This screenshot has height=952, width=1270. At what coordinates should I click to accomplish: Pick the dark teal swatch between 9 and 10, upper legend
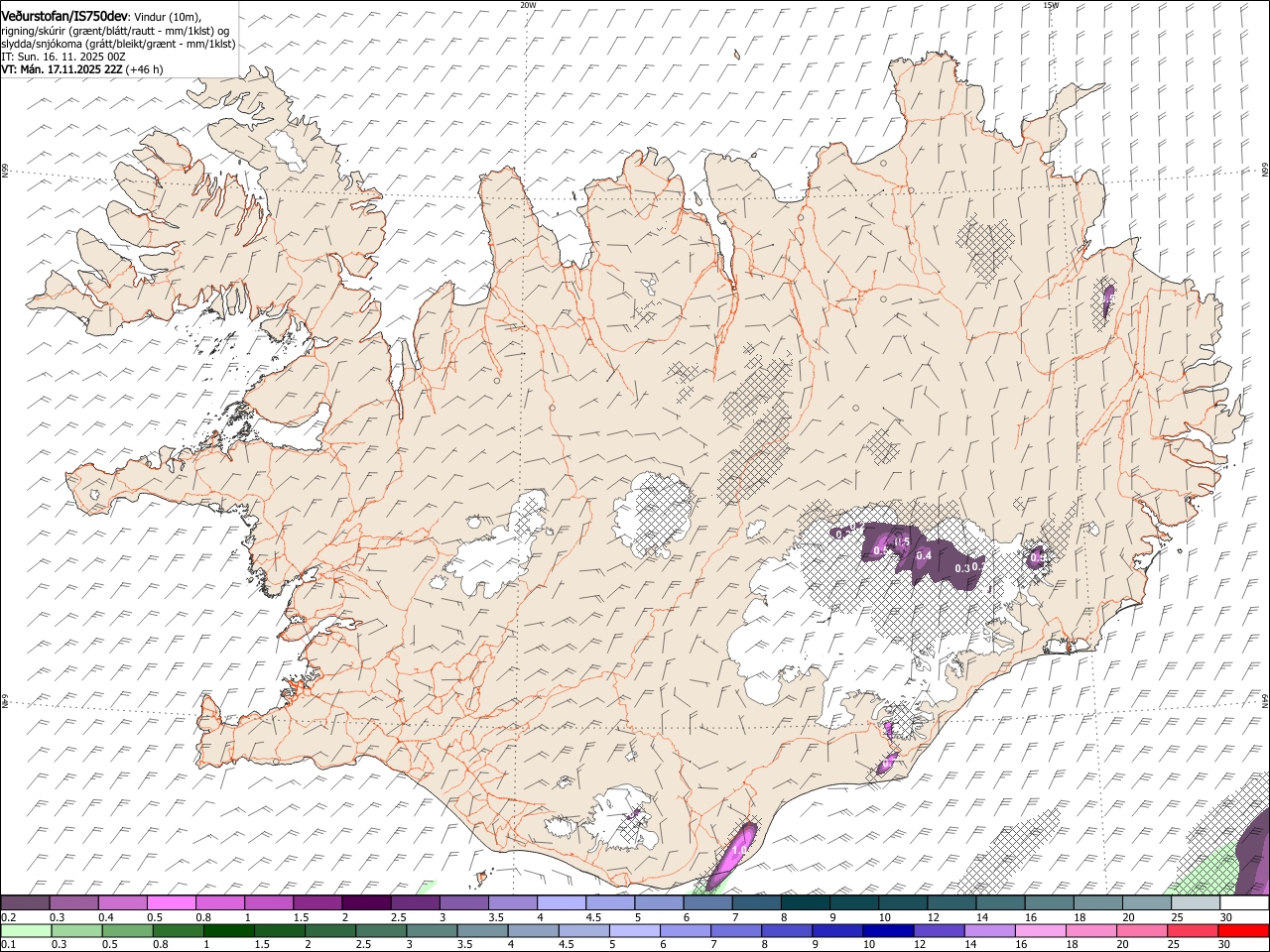click(x=853, y=903)
